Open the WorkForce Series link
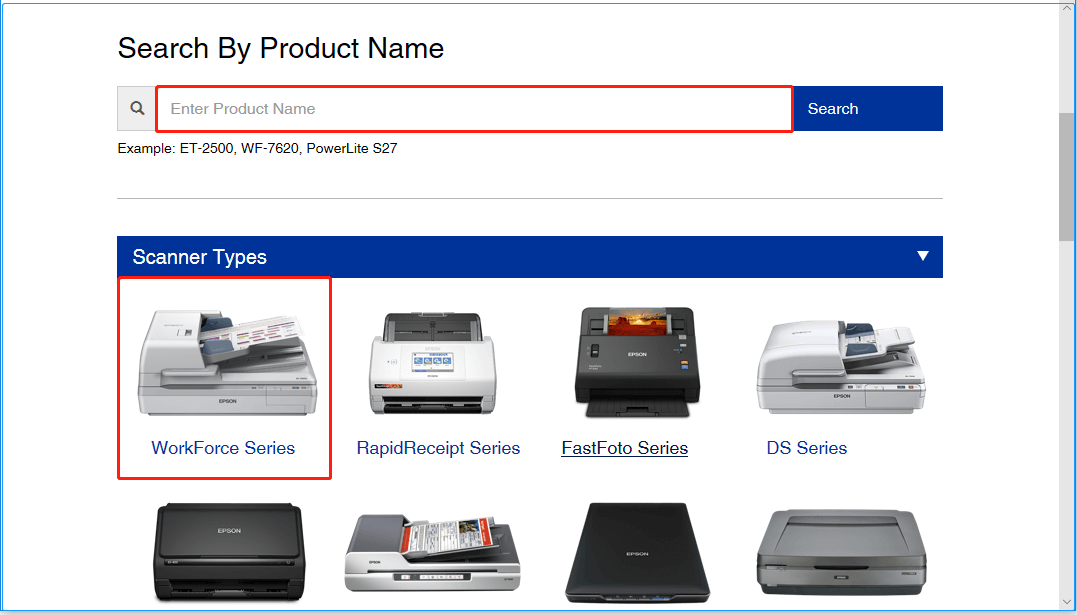 (223, 448)
